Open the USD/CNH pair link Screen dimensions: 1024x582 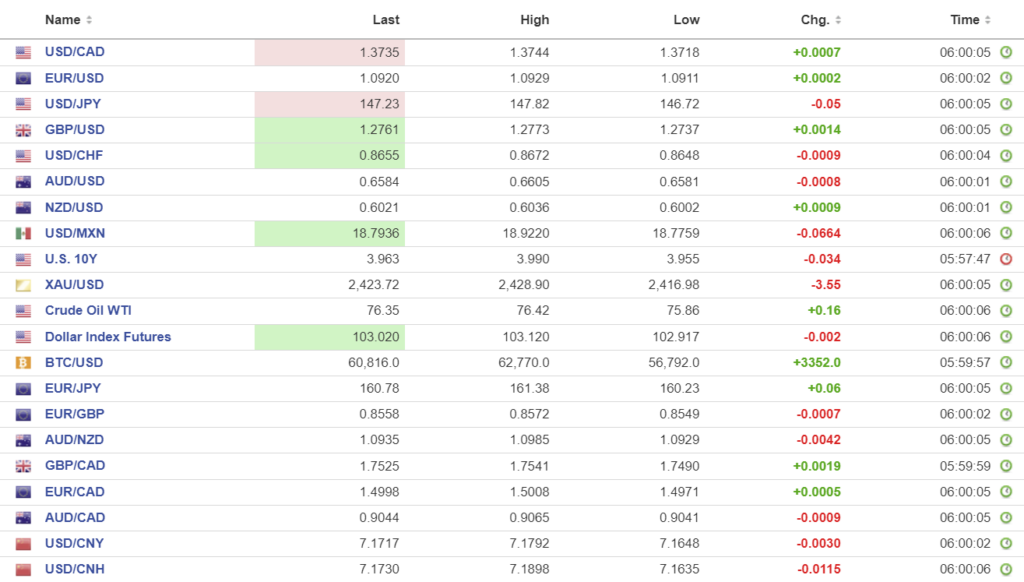pyautogui.click(x=74, y=570)
